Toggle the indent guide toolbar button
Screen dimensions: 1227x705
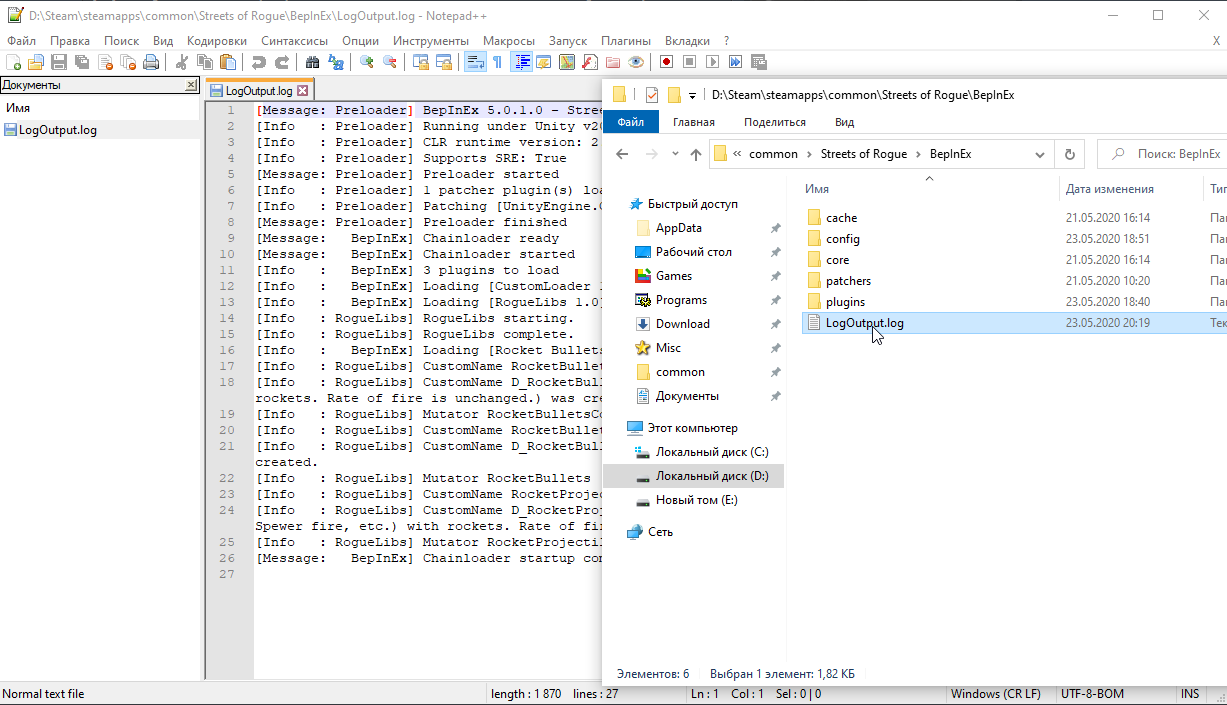tap(522, 62)
